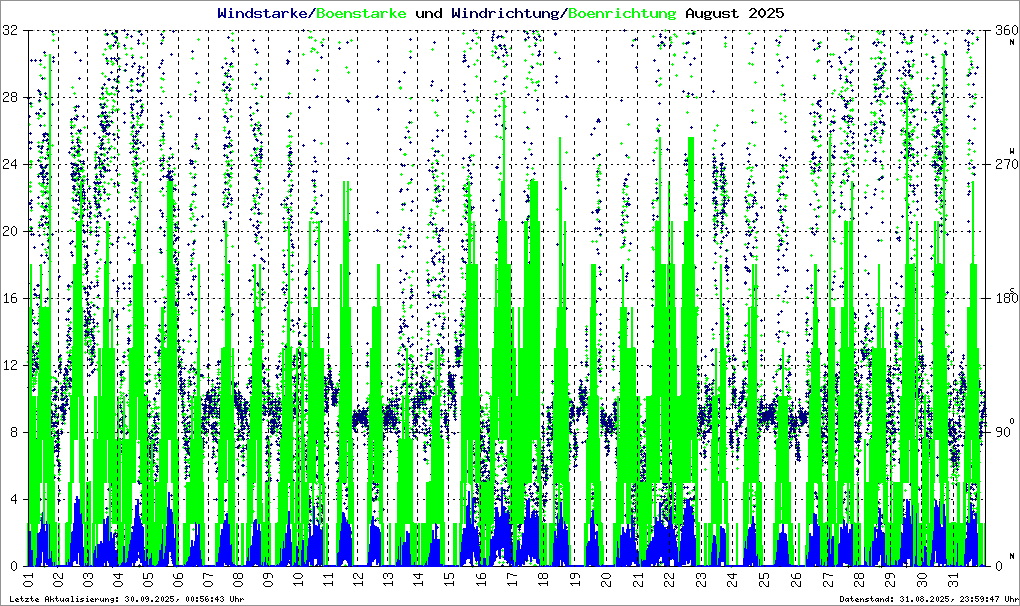Screen dimensions: 1020x606
Task: Click the "Letzte Aktualisierung" timestamp footer
Action: (125, 599)
